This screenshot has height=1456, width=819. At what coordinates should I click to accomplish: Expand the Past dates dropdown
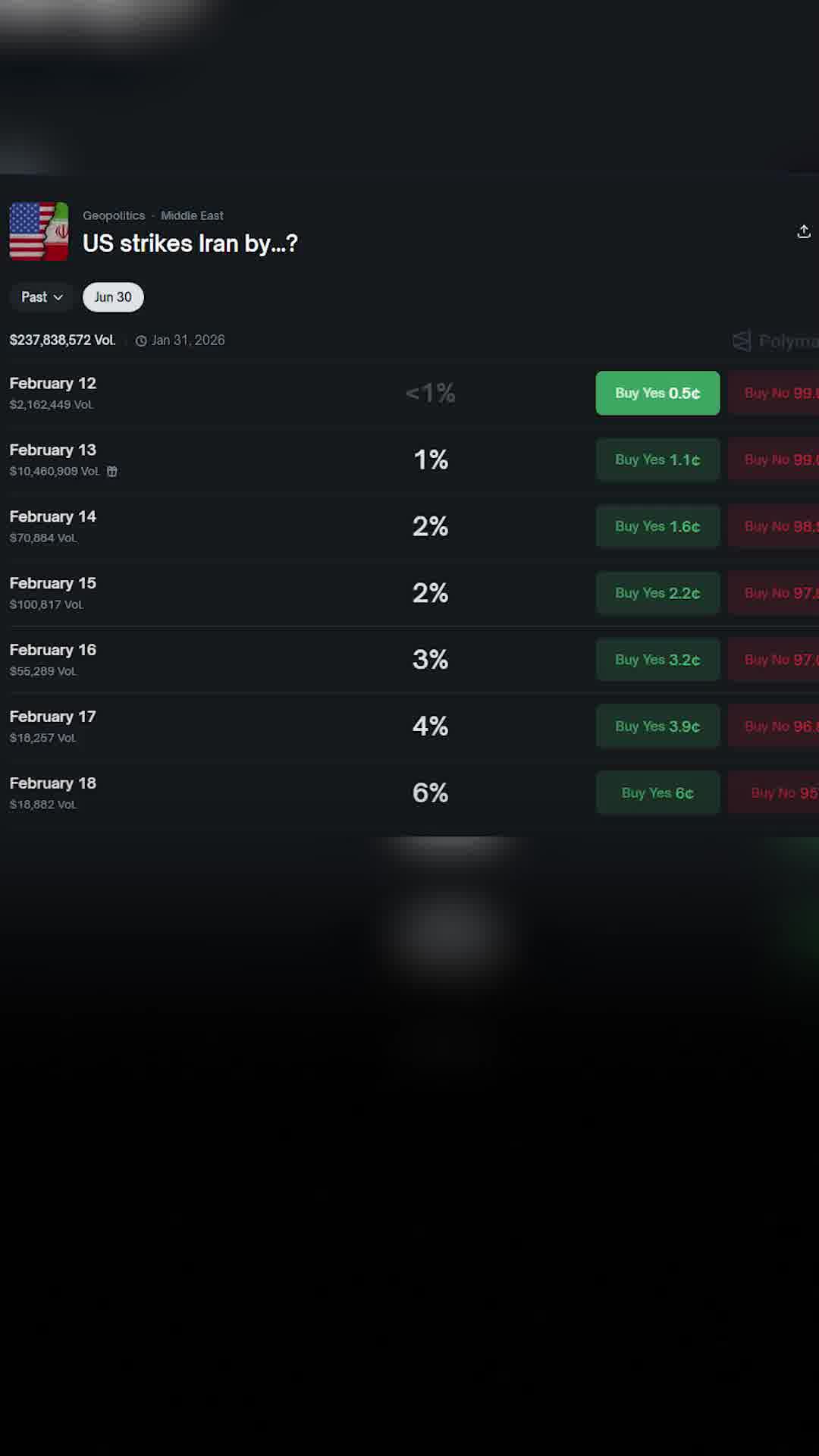[x=42, y=297]
